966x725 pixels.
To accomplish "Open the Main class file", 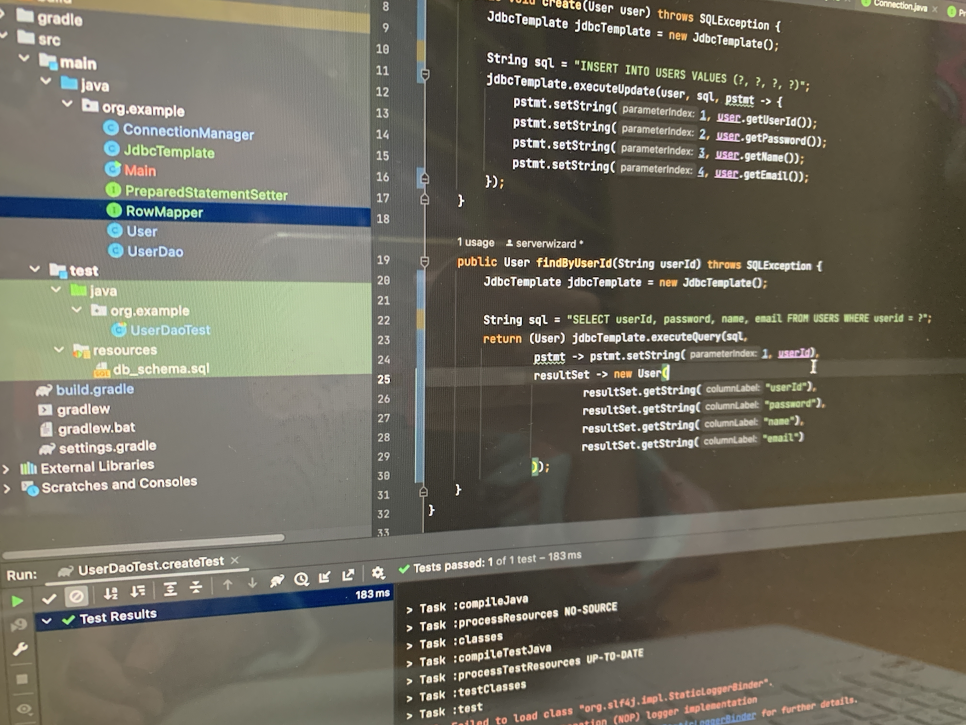I will [140, 171].
